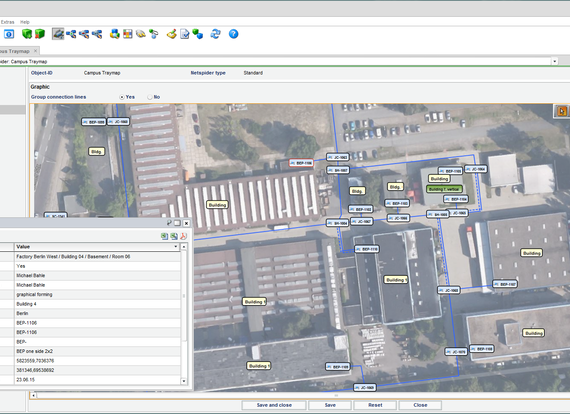
Task: Select the red-outlined BEP-1106 node on map
Action: click(301, 163)
